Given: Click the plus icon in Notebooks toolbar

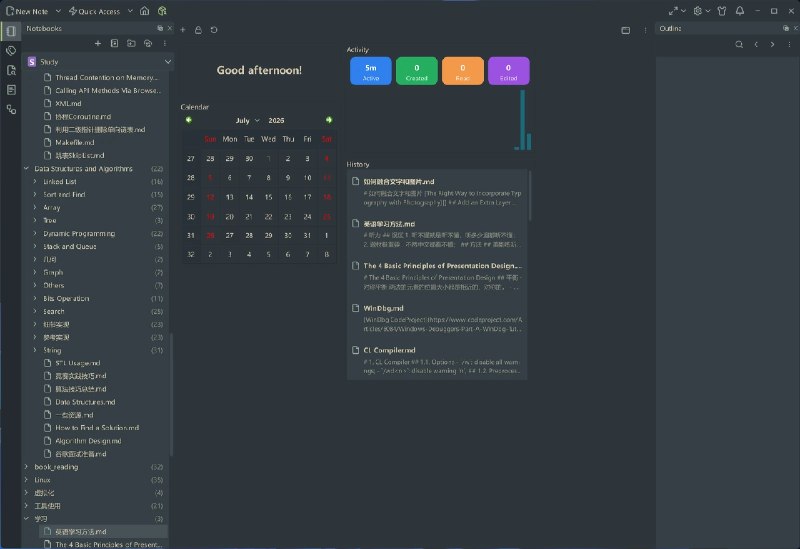Looking at the screenshot, I should coord(98,43).
